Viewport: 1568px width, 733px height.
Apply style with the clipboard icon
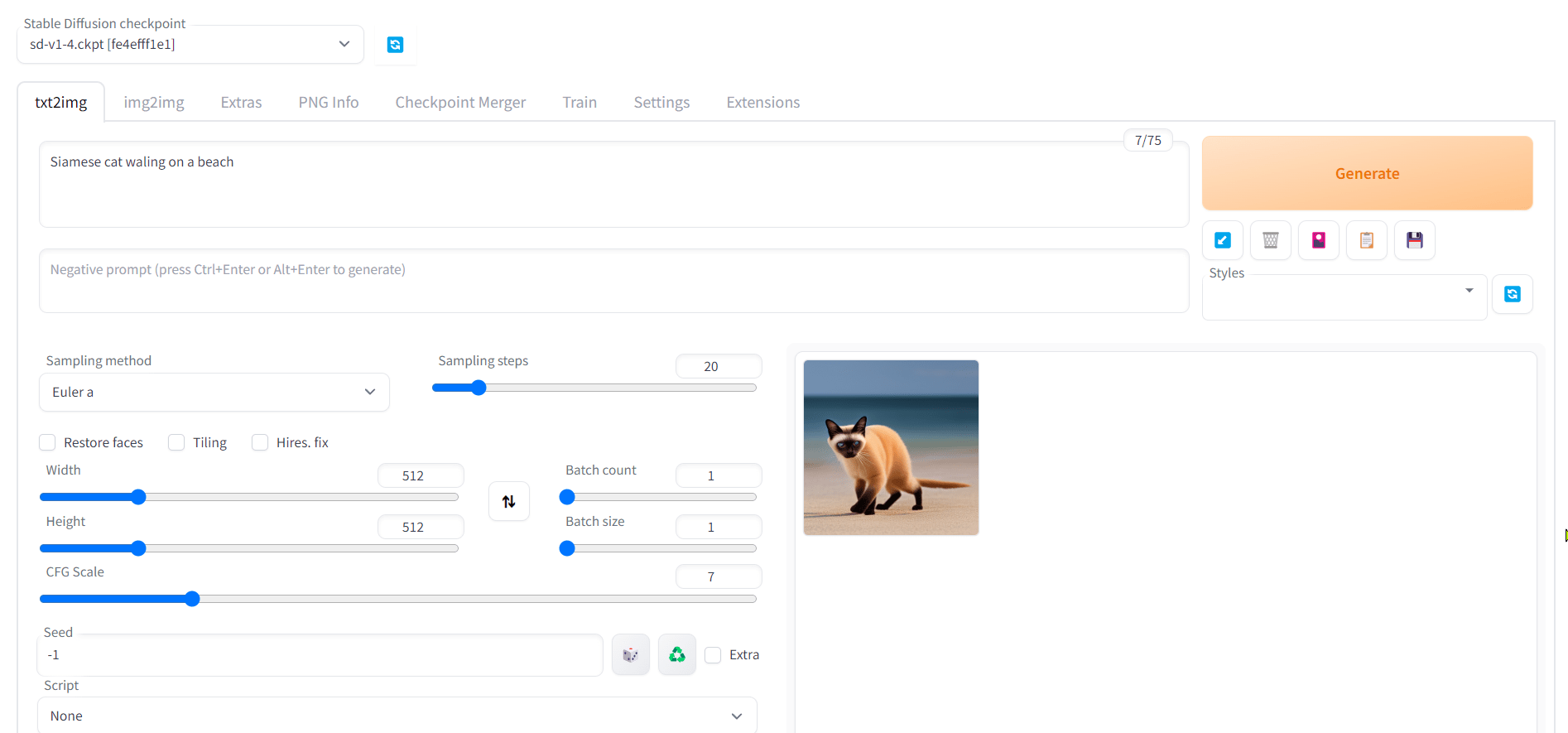click(1367, 240)
